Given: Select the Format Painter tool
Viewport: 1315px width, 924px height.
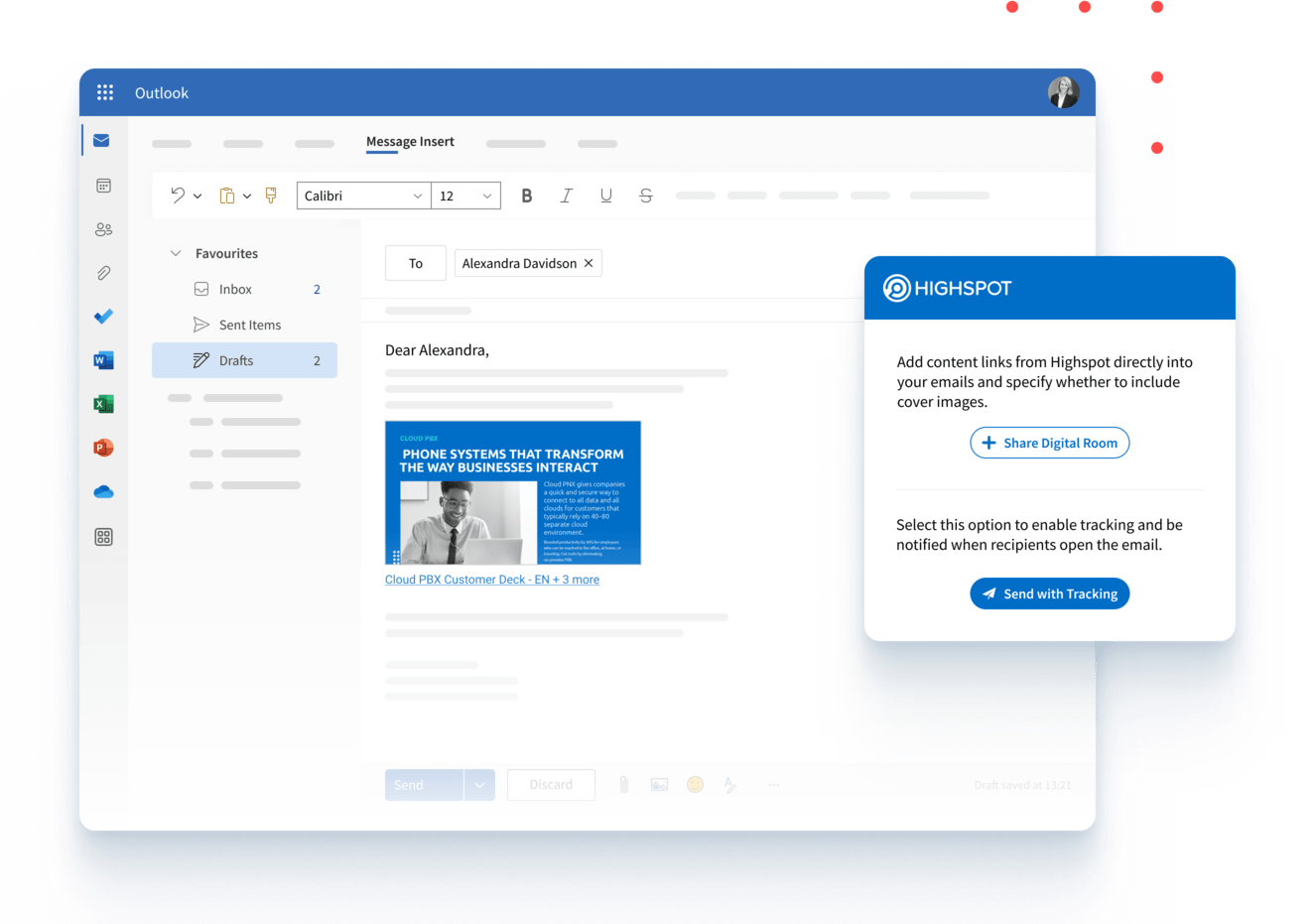Looking at the screenshot, I should coord(271,196).
